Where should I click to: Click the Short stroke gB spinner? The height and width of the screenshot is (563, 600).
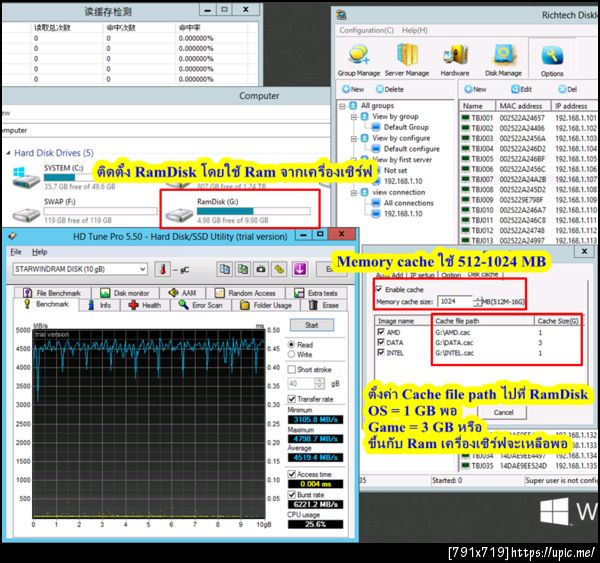pyautogui.click(x=319, y=383)
